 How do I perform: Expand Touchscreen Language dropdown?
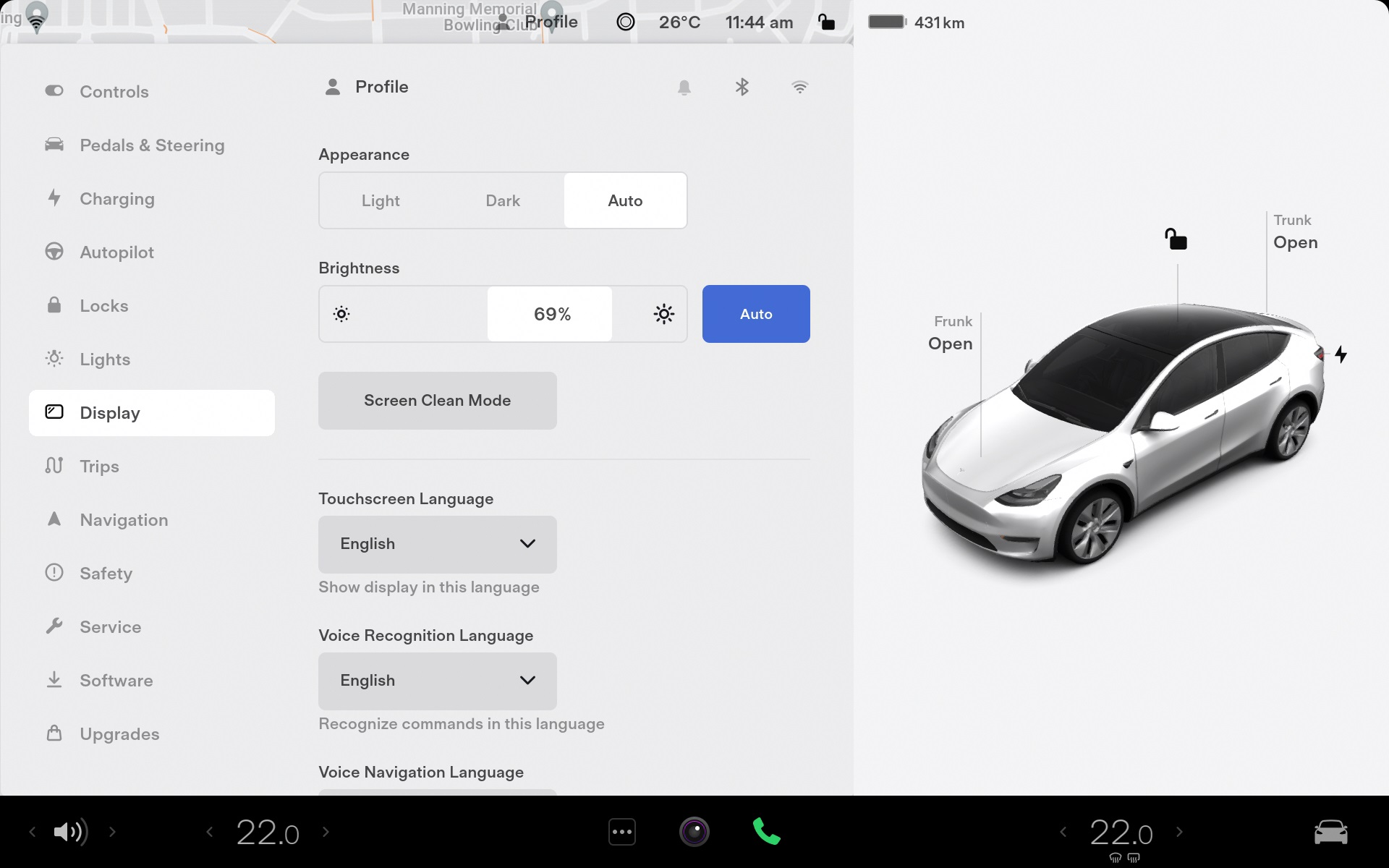[x=438, y=544]
